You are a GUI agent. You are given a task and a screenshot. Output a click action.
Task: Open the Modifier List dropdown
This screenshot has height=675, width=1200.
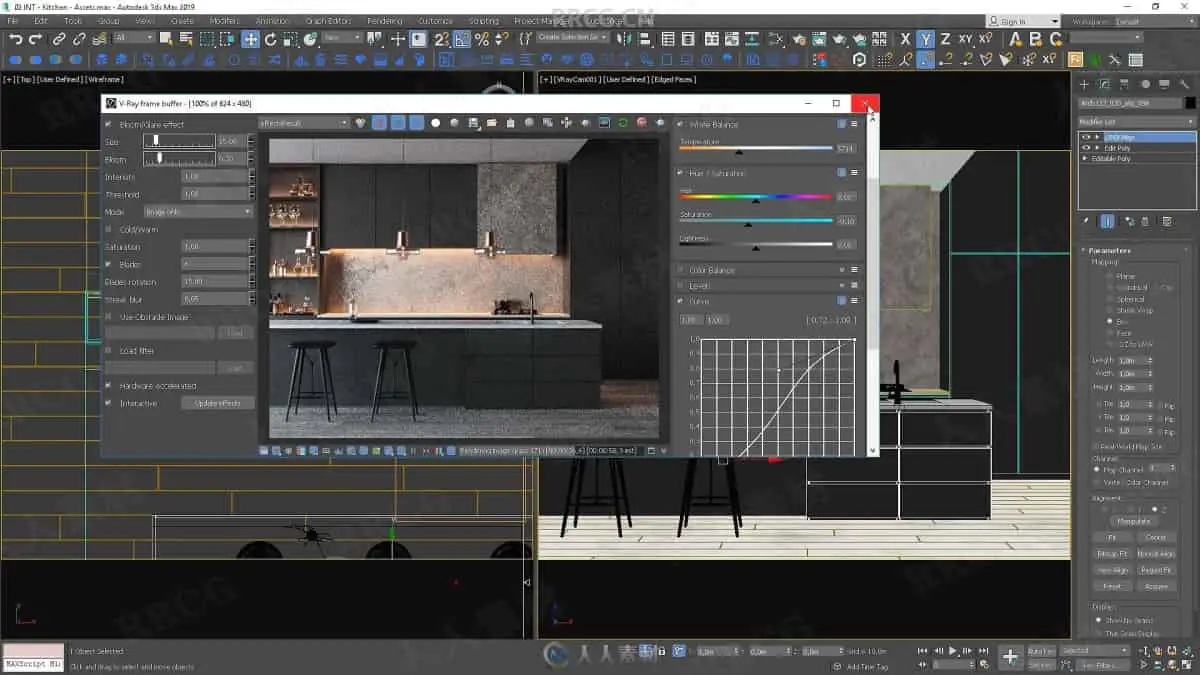(x=1136, y=122)
